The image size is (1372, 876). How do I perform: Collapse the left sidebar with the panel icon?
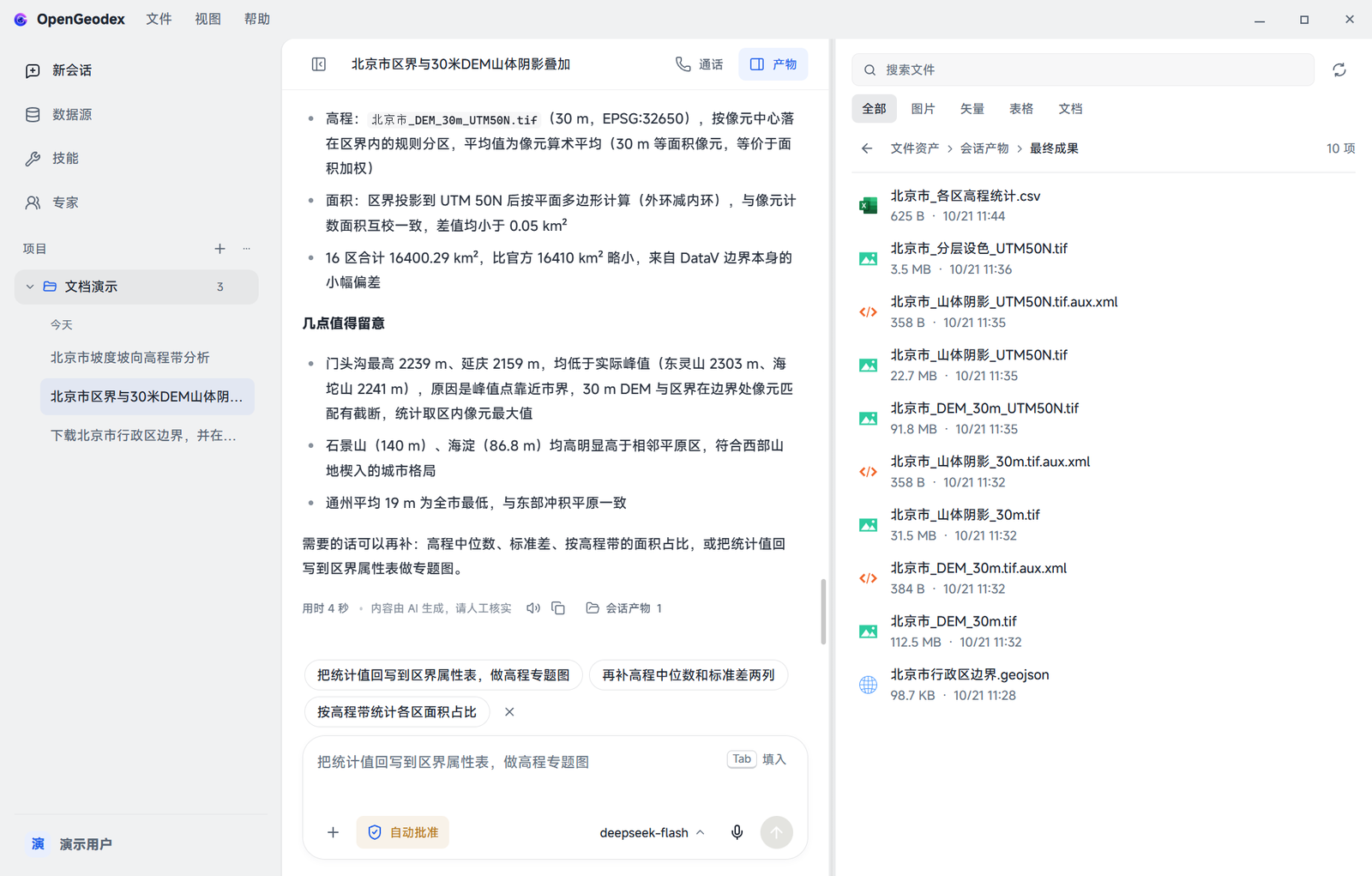pyautogui.click(x=319, y=64)
